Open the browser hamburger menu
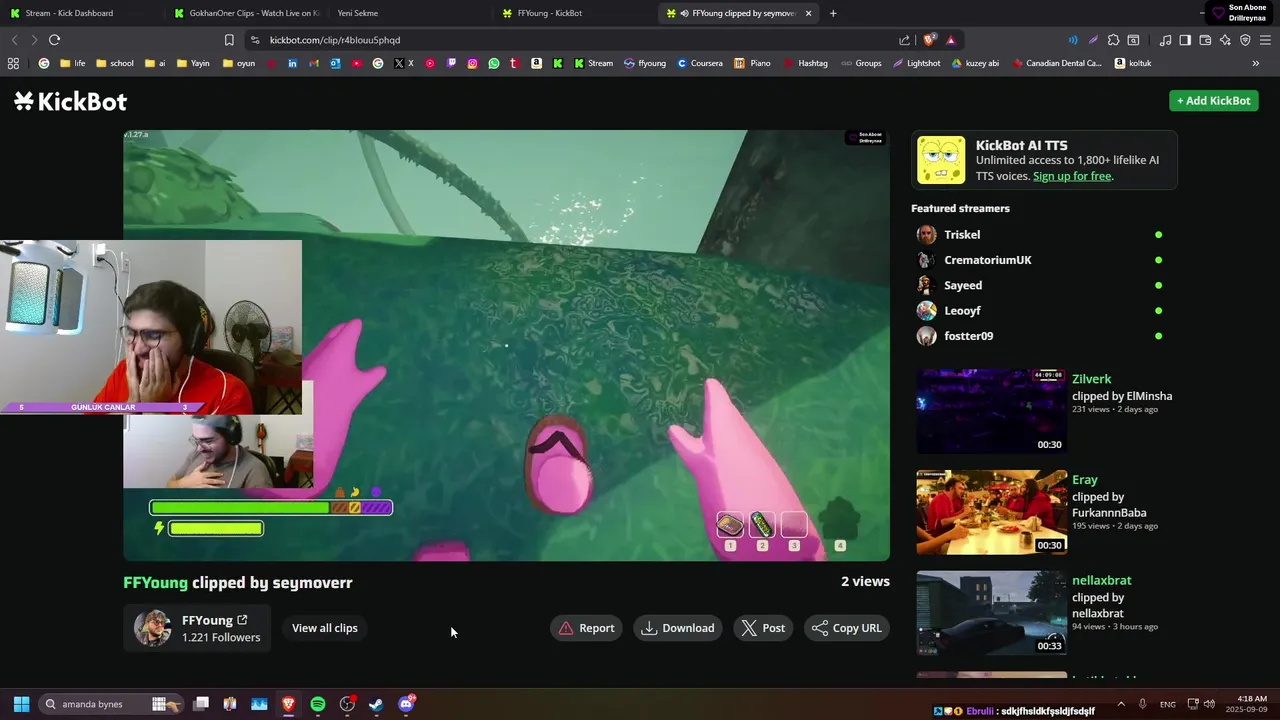The image size is (1280, 720). pos(1265,40)
